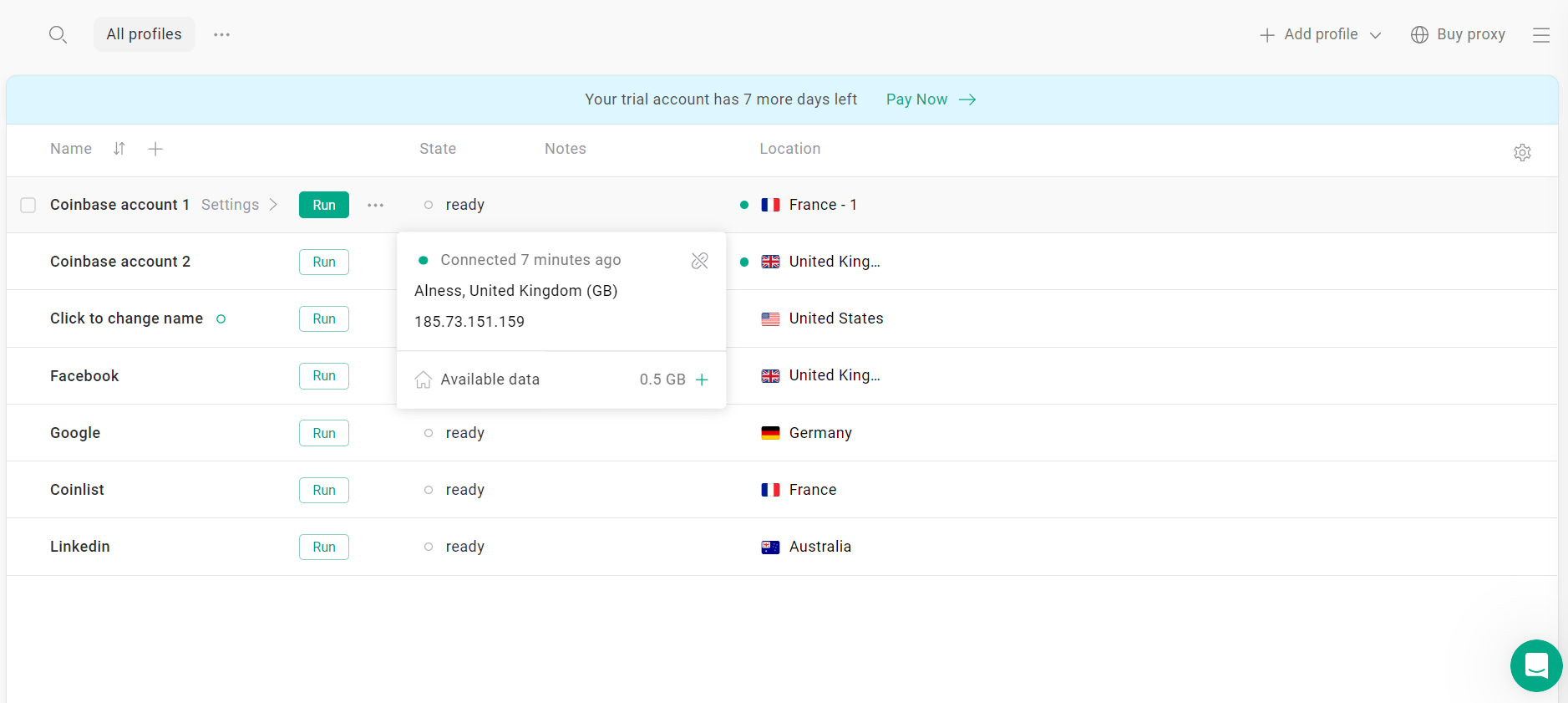The image size is (1568, 703).
Task: Add a column with the plus icon beside Name
Action: (155, 149)
